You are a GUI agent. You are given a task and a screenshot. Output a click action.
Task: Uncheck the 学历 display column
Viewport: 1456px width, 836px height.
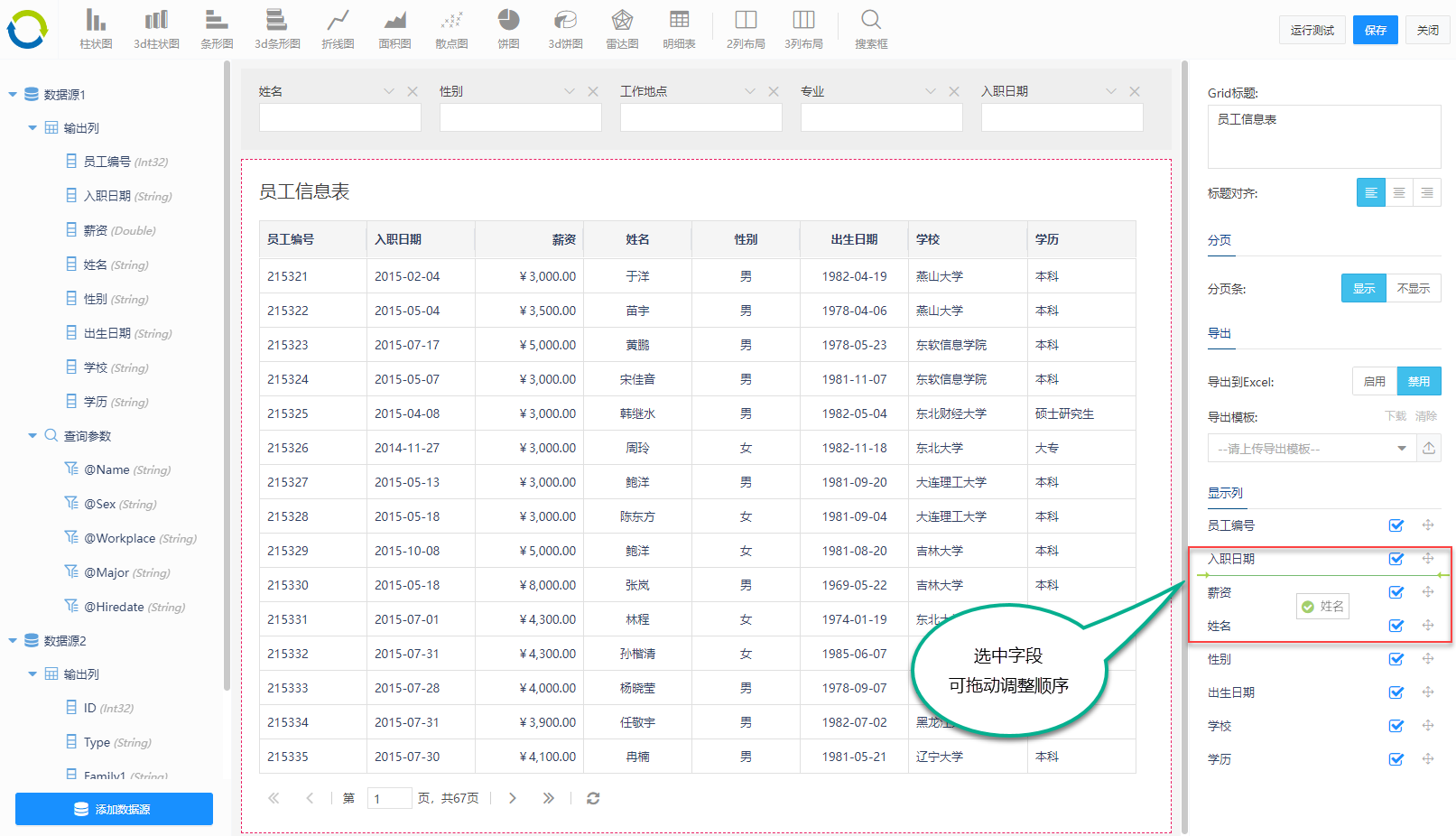click(x=1396, y=759)
